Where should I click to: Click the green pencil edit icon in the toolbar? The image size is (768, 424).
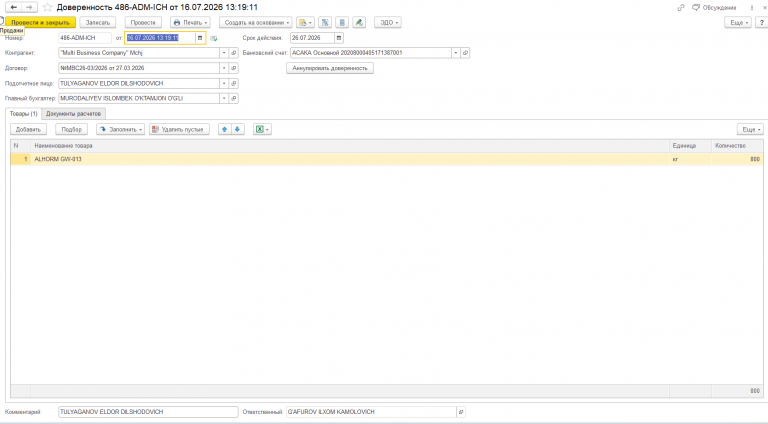[359, 23]
